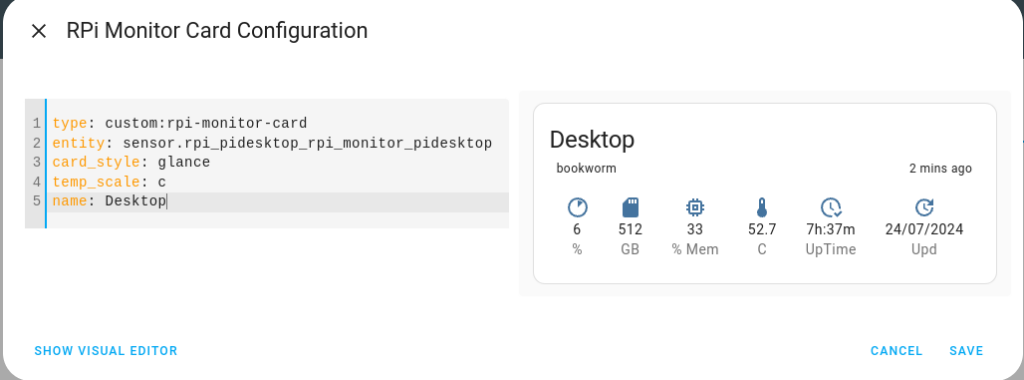
Task: Click the thermometer temperature icon
Action: (x=761, y=208)
